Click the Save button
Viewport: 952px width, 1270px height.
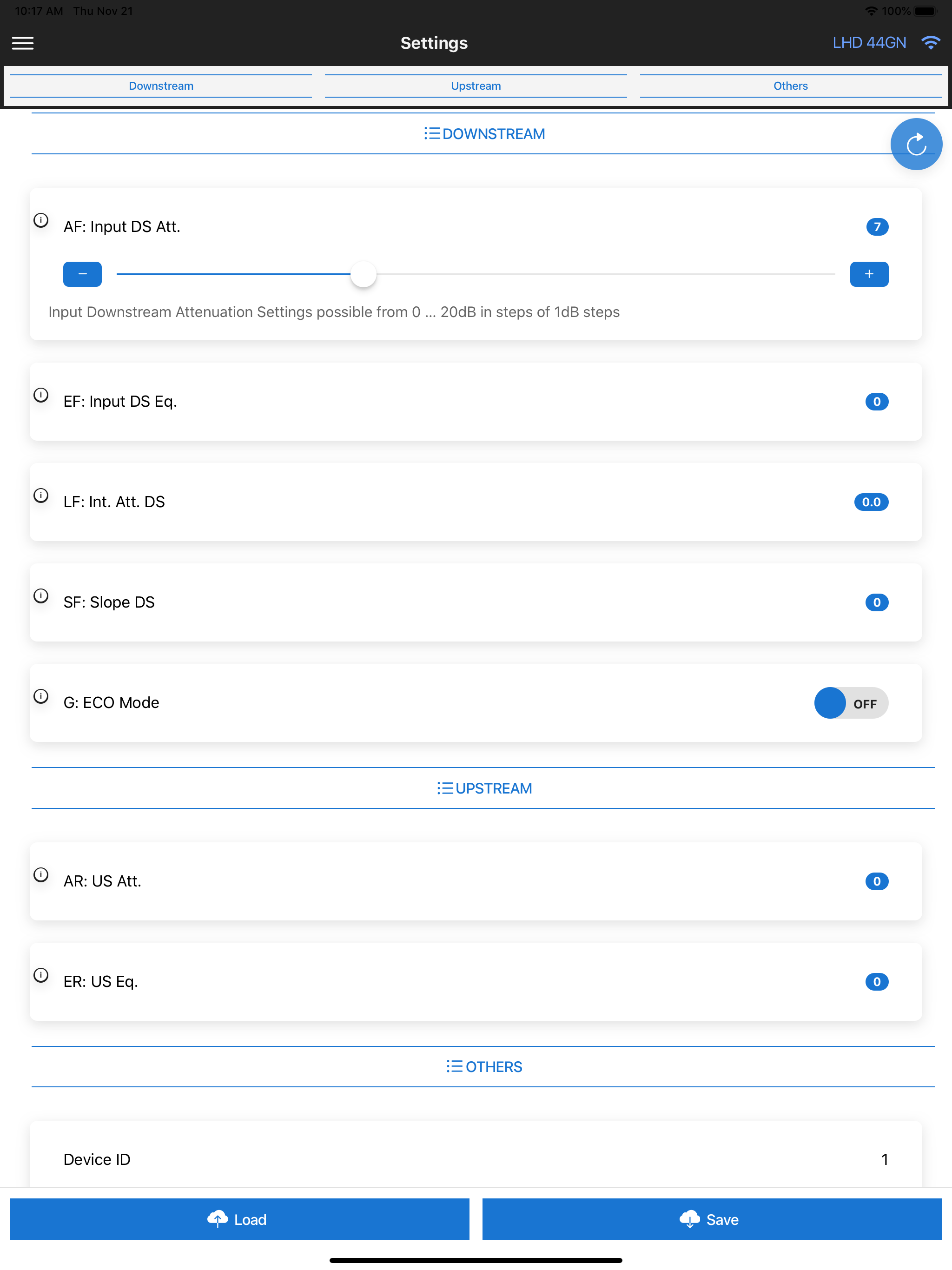pyautogui.click(x=711, y=1219)
